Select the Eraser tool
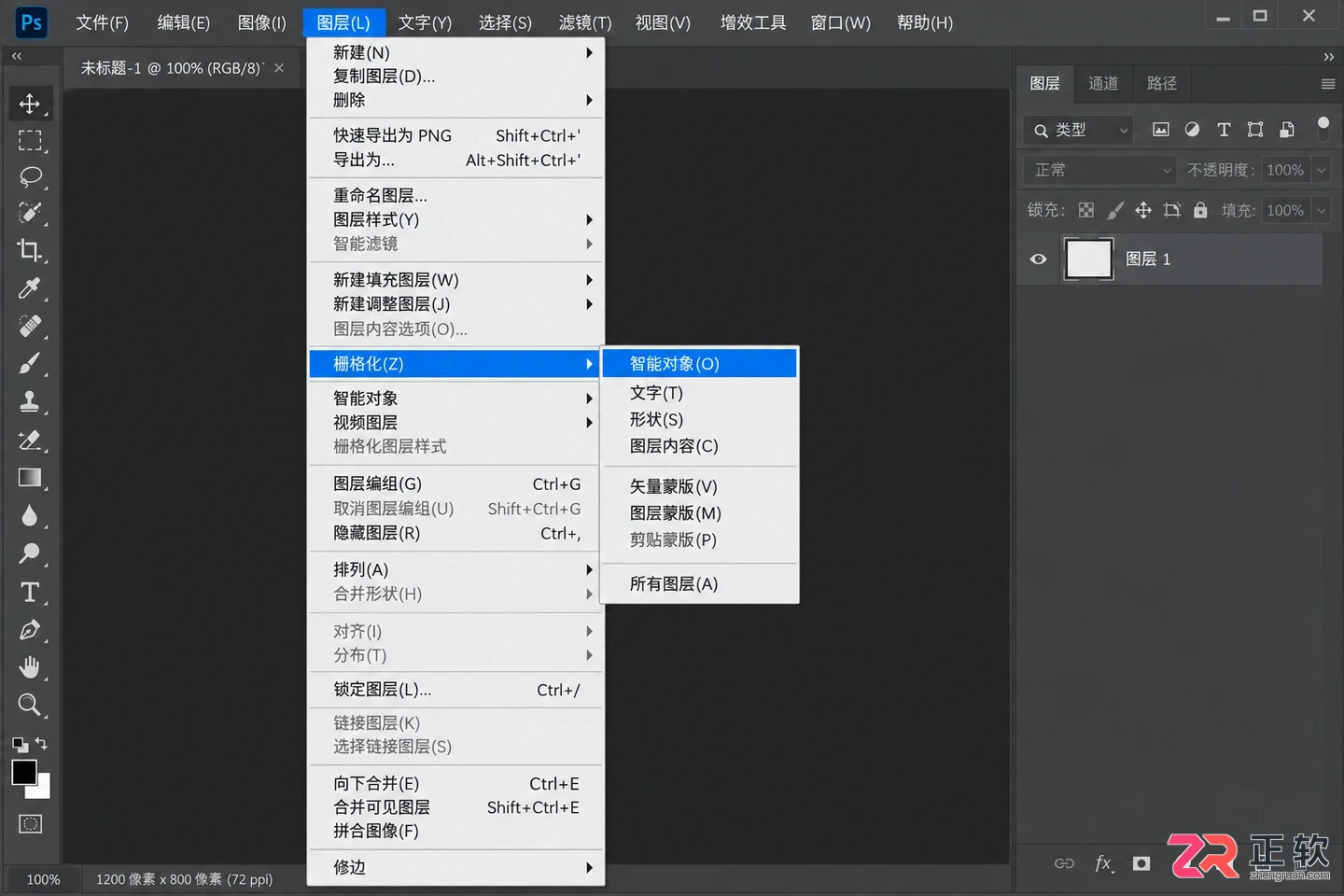Viewport: 1344px width, 896px height. [x=30, y=440]
